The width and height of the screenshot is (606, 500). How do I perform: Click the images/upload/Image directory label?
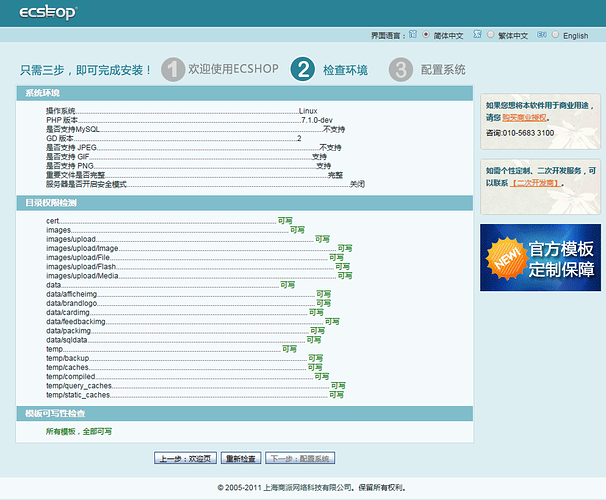[x=82, y=248]
